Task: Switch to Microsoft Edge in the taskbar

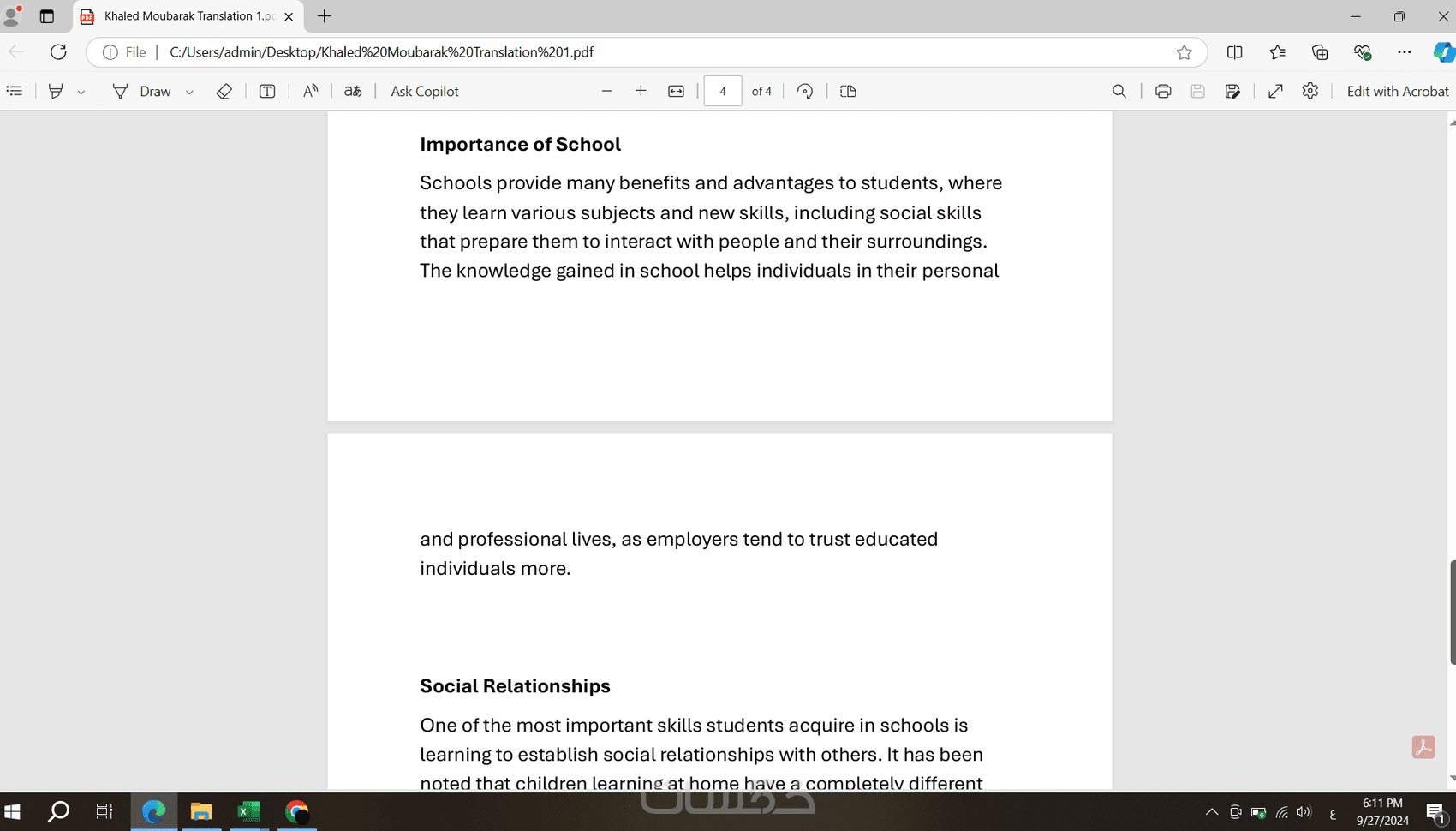Action: click(154, 811)
